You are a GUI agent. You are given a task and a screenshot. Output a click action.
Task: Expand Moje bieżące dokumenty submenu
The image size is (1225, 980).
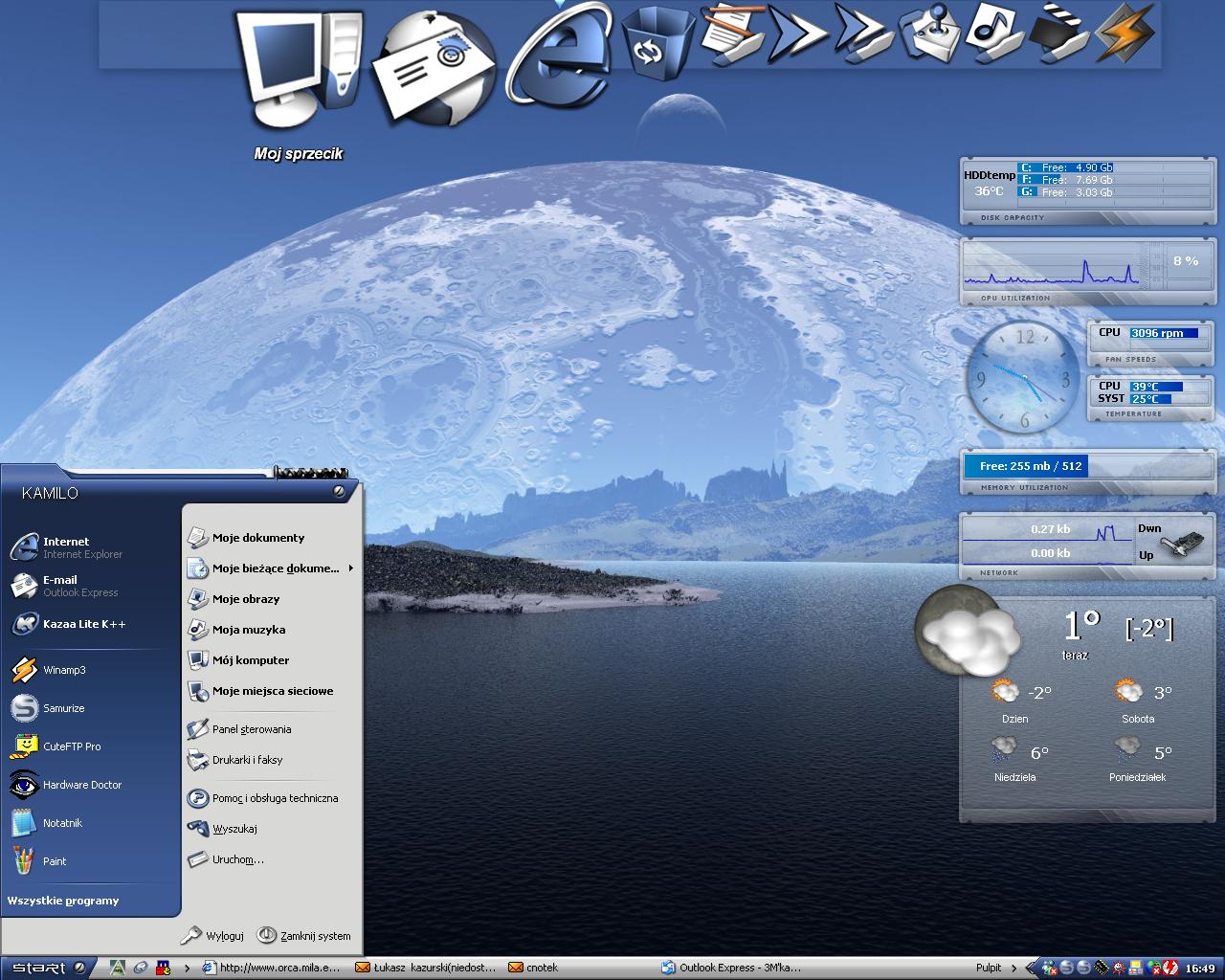[271, 568]
